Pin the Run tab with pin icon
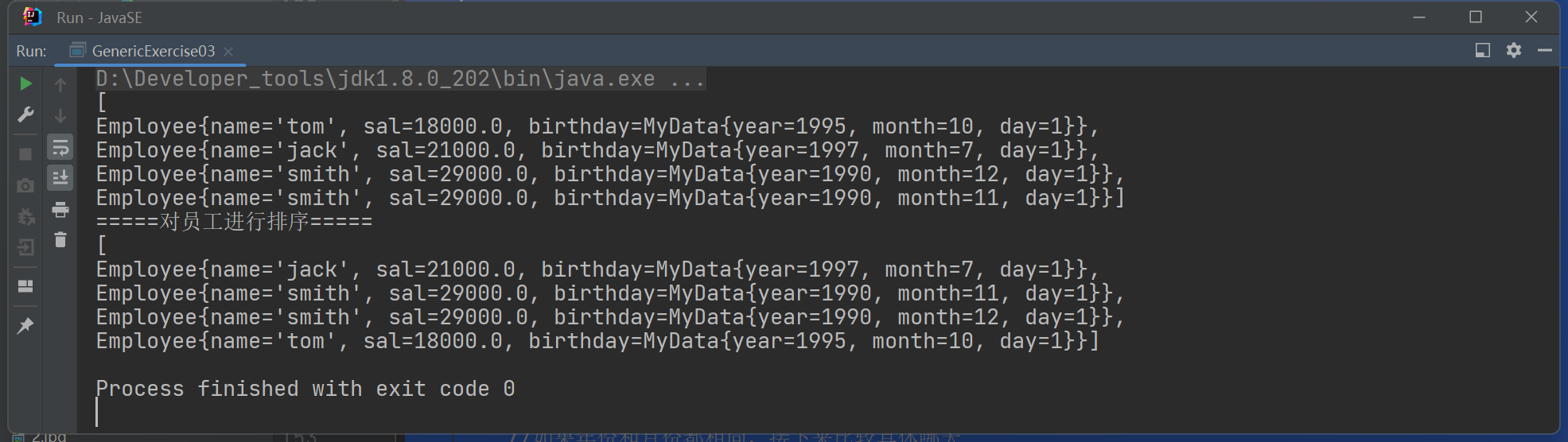1568x442 pixels. pyautogui.click(x=25, y=325)
